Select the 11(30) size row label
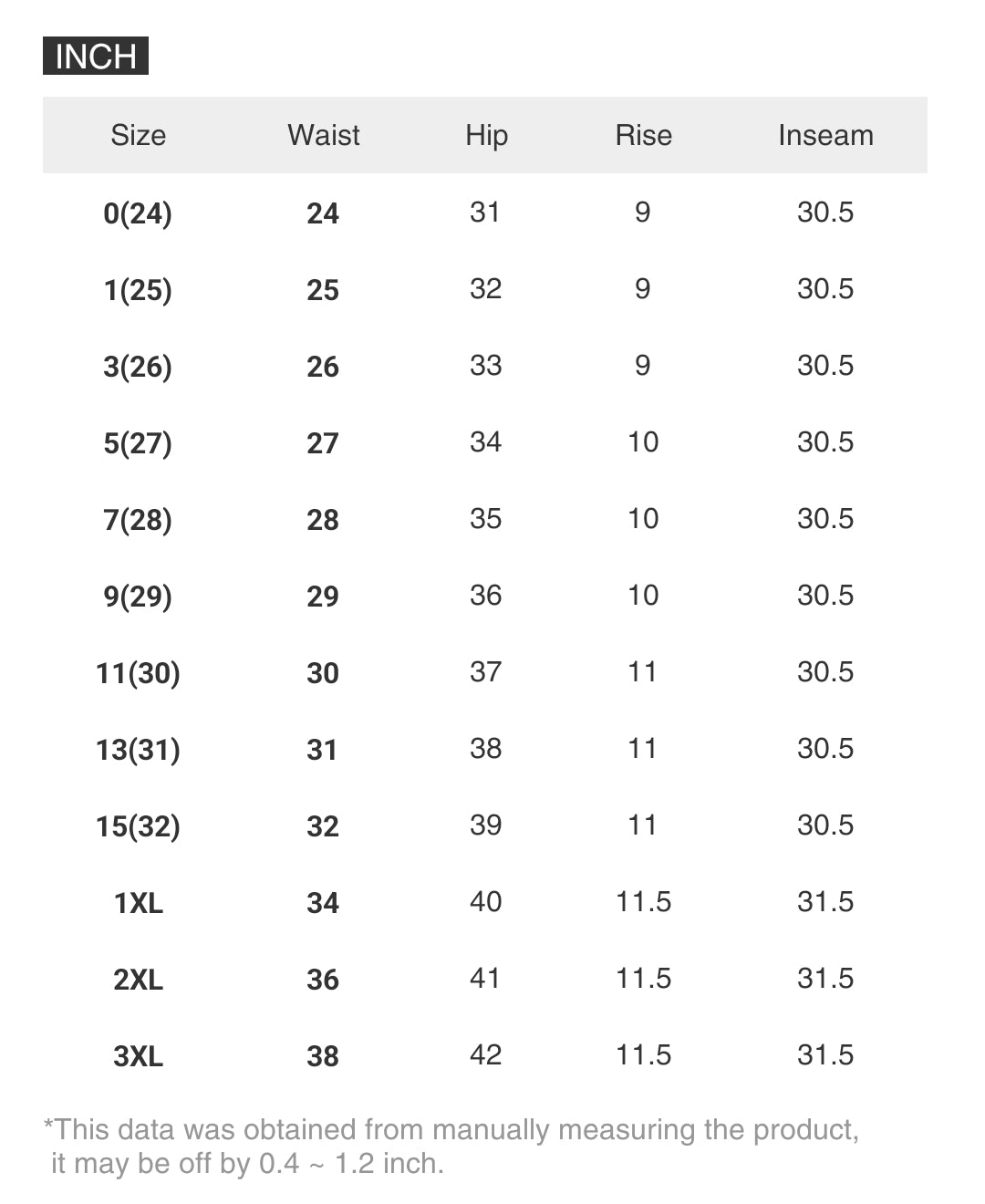 click(x=138, y=673)
